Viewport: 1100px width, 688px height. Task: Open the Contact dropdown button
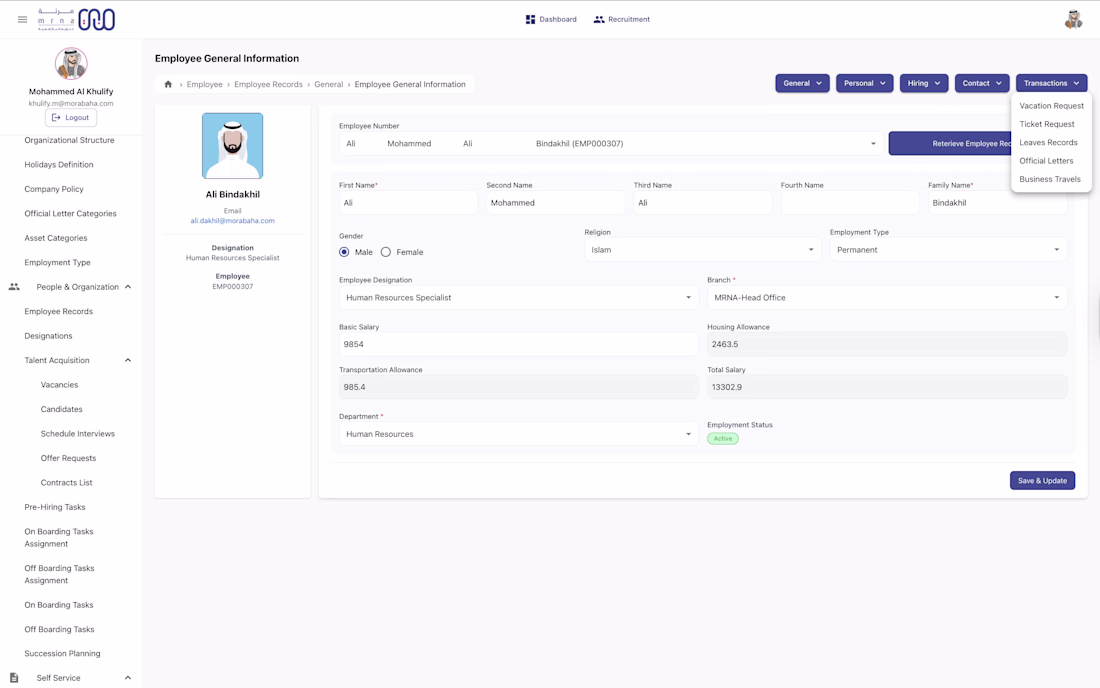[981, 83]
